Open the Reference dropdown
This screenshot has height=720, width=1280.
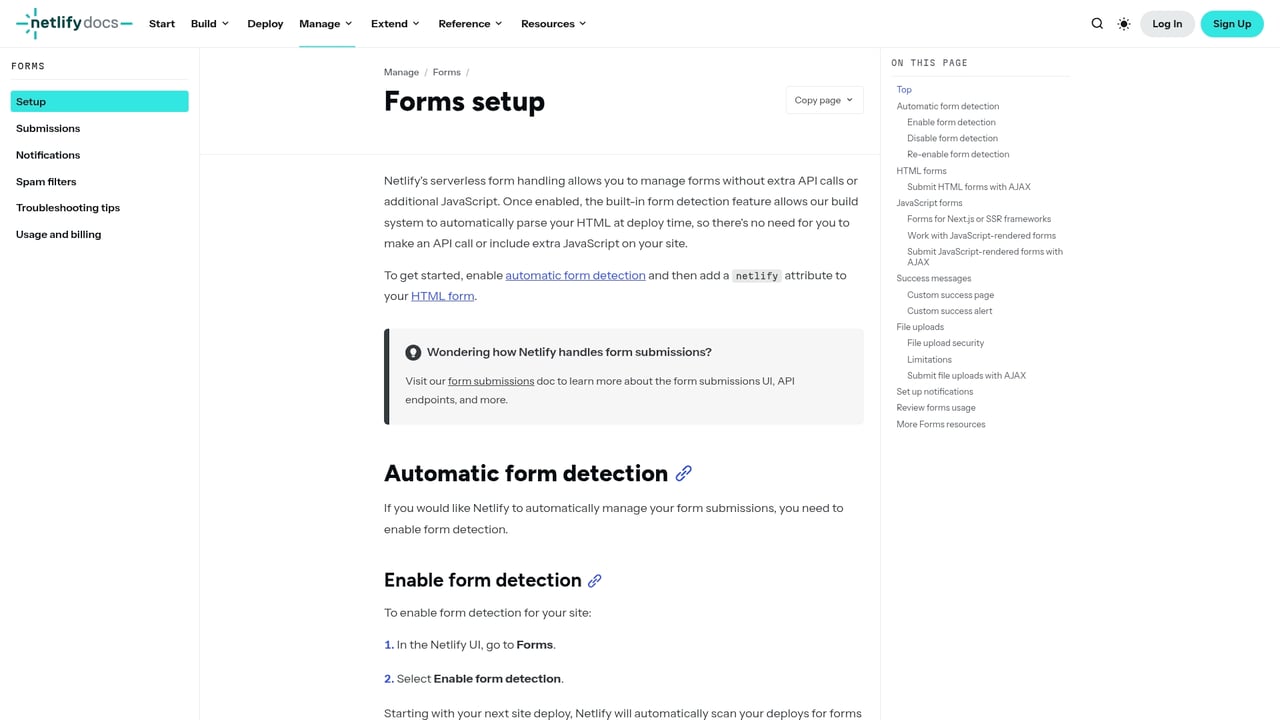point(469,23)
